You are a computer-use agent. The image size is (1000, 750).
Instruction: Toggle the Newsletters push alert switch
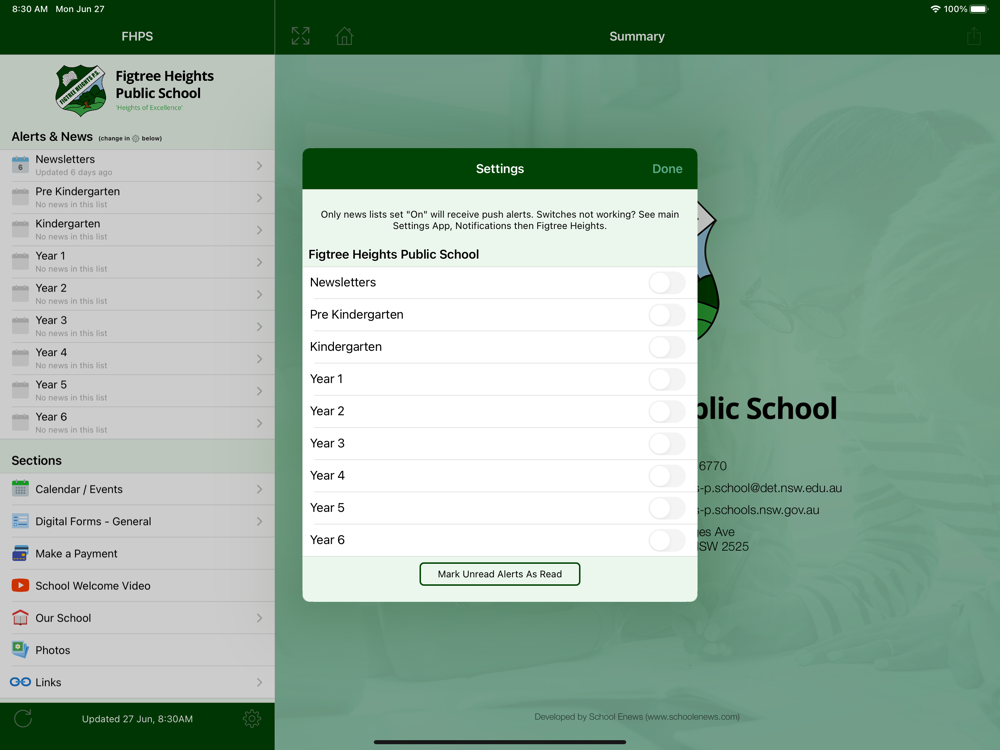click(x=667, y=283)
